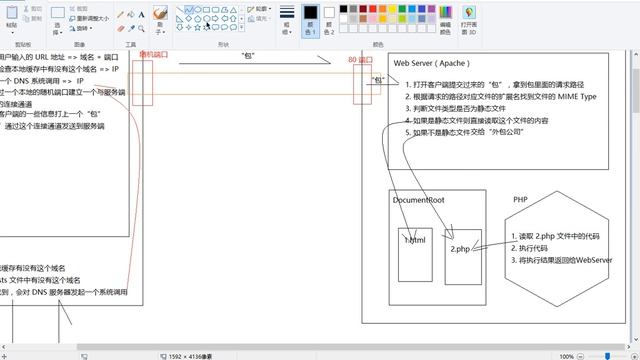Click the zoom in plus button
The image size is (640, 360).
pos(634,356)
